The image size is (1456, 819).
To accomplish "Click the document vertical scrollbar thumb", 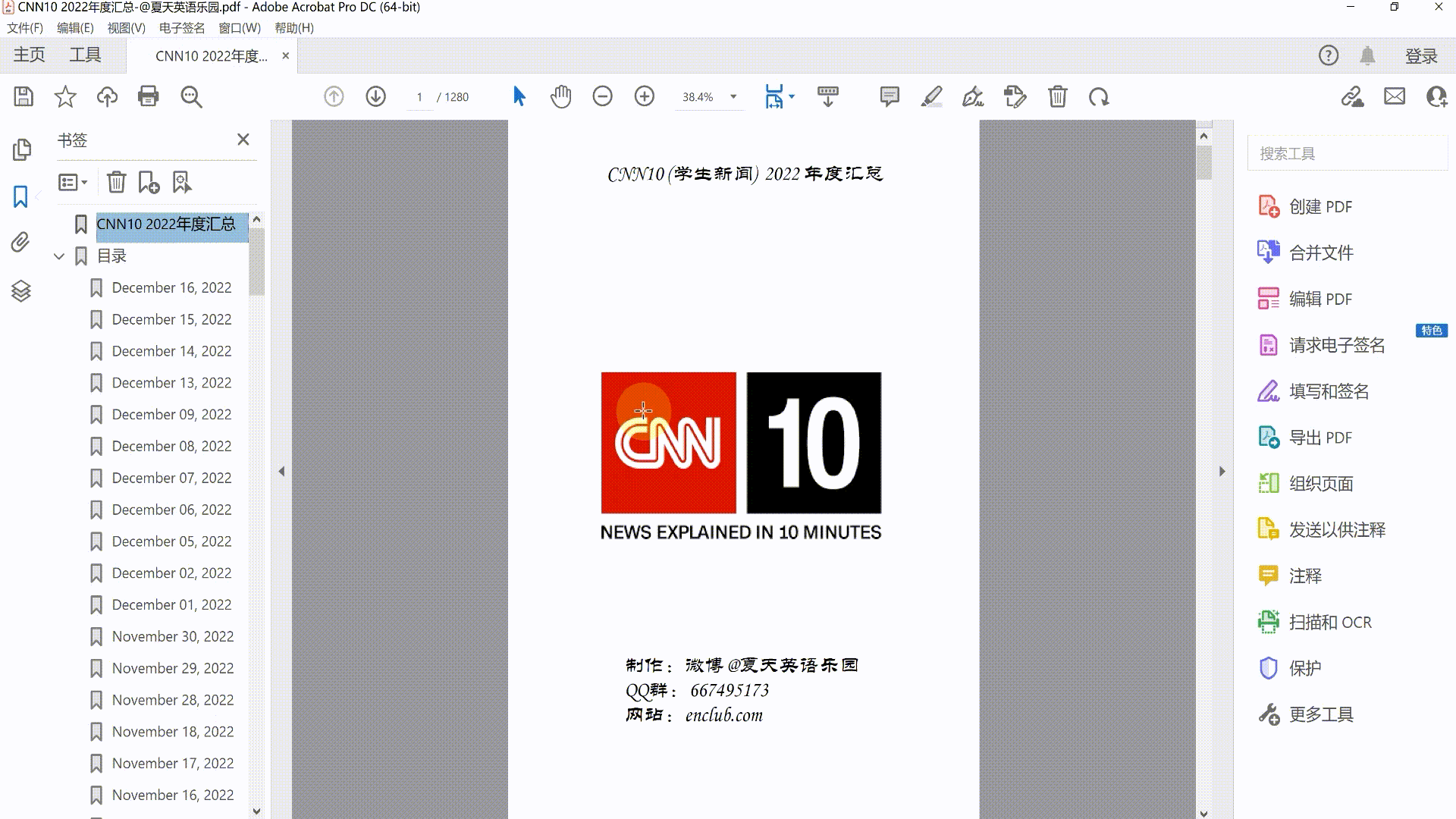I will (1203, 162).
